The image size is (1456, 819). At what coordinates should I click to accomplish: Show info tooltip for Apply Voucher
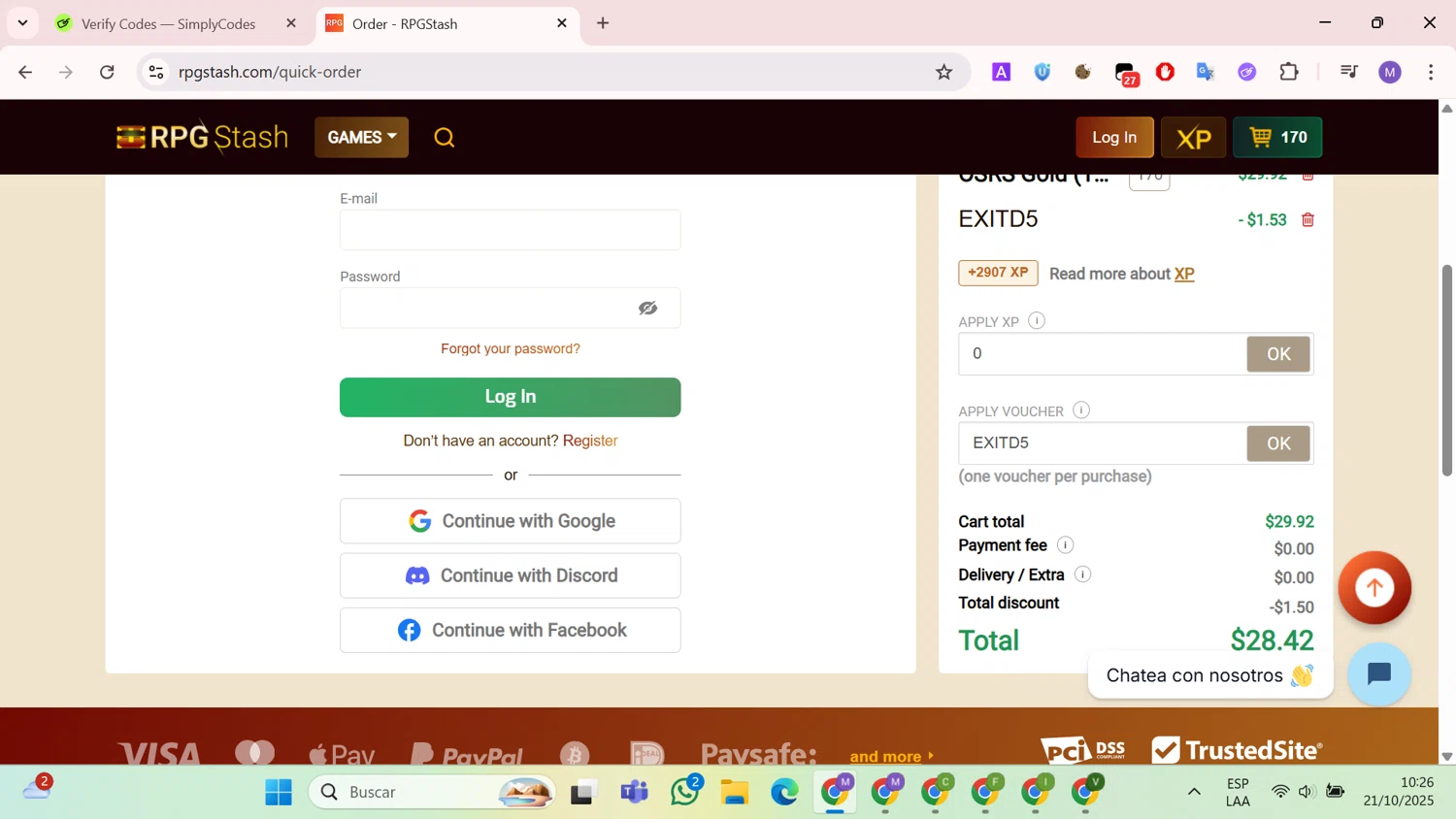coord(1081,410)
